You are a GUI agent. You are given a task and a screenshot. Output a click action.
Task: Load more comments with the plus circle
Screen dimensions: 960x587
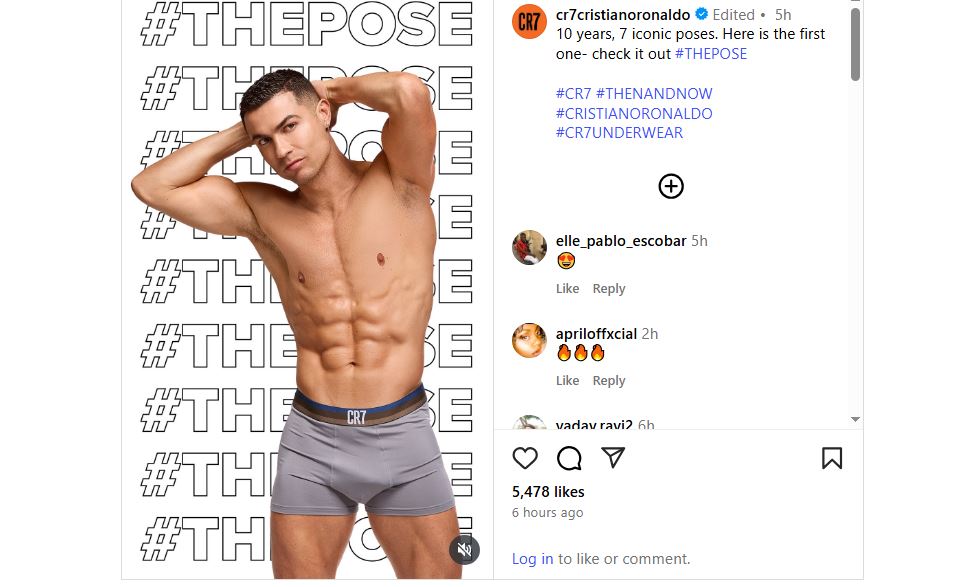671,186
